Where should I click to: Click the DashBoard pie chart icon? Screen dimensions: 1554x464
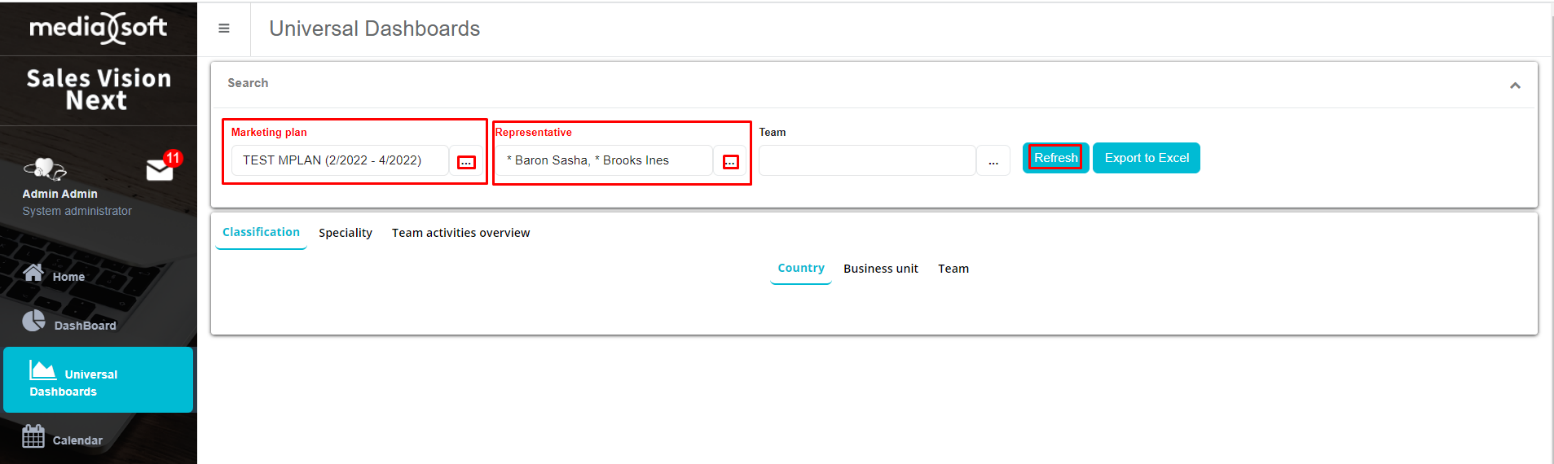34,321
